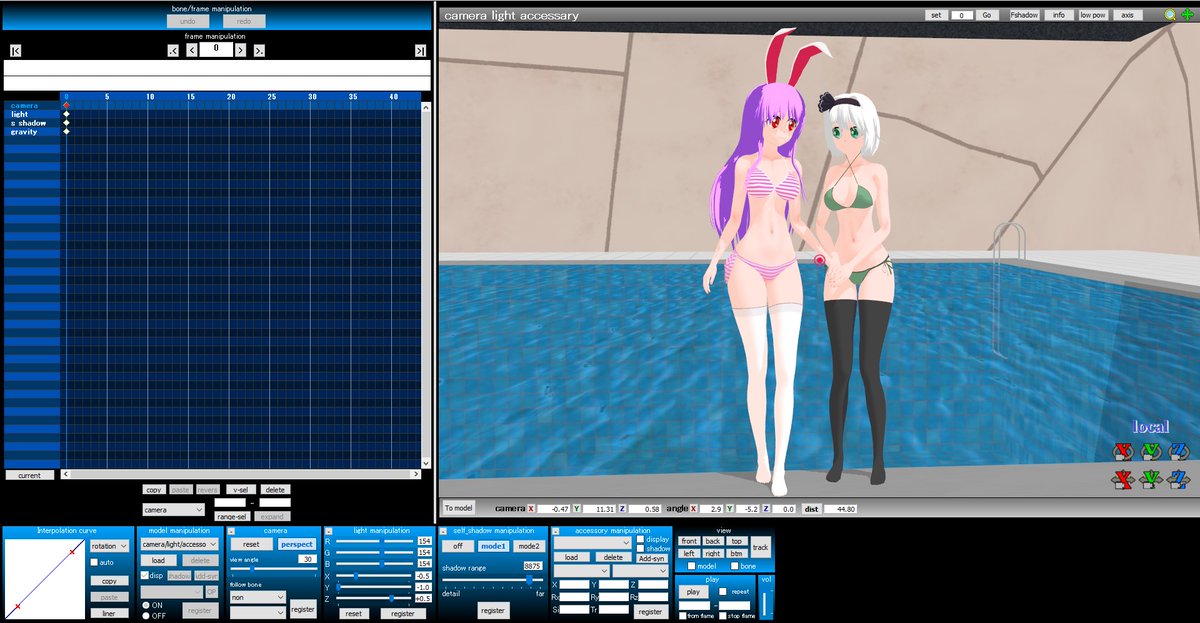Adjust the view angle slider
1200x623 pixels.
click(x=274, y=568)
